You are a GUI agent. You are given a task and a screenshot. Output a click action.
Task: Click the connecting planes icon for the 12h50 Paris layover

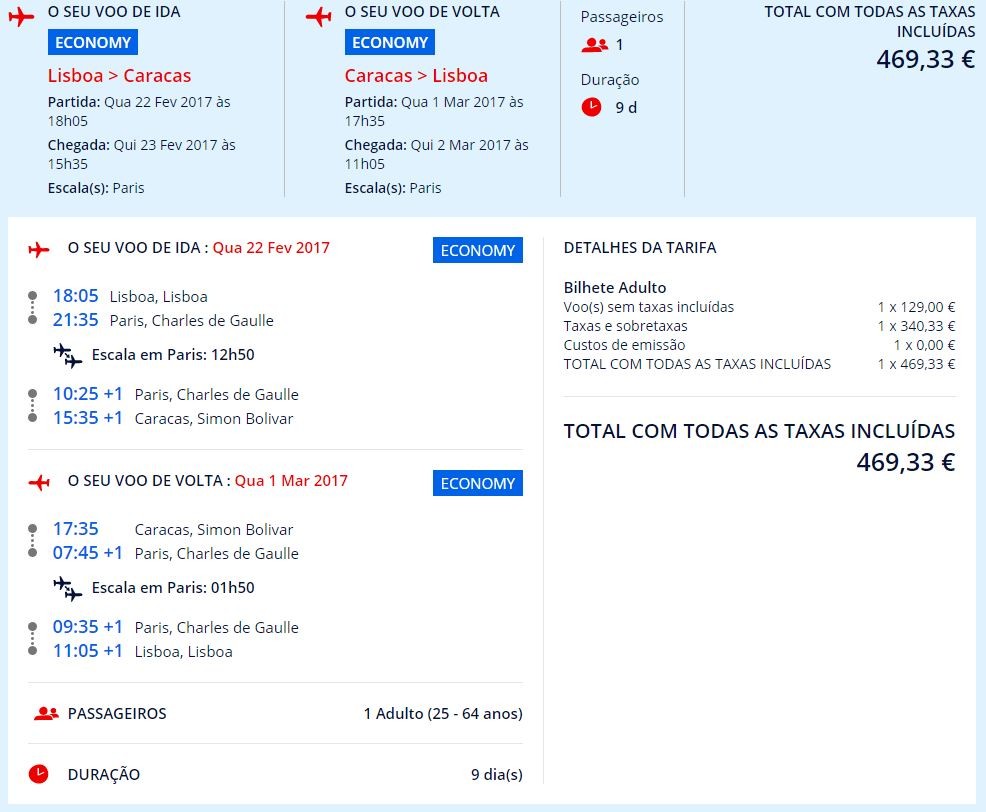pos(68,355)
